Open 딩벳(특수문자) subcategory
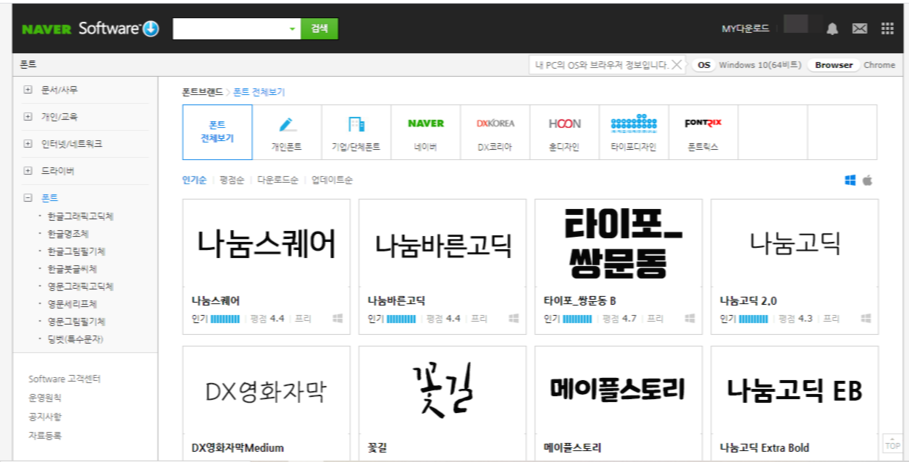This screenshot has height=462, width=909. point(75,339)
